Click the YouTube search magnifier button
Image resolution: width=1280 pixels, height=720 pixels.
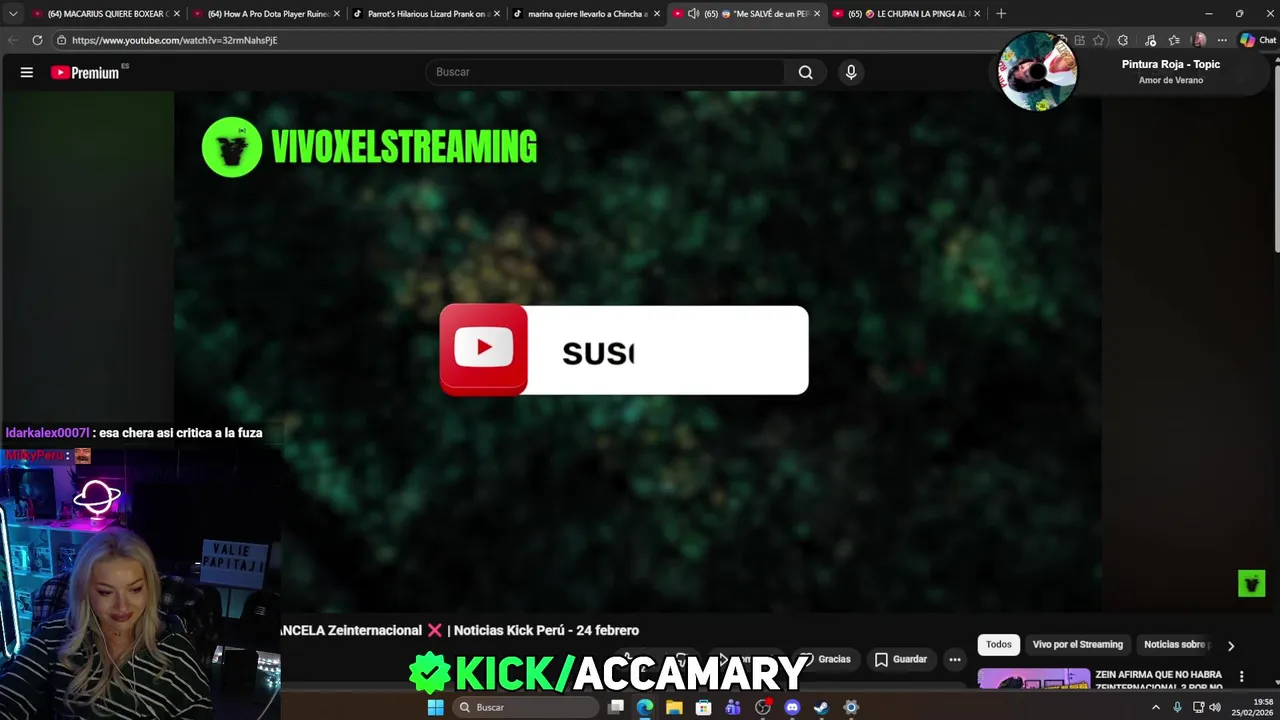805,72
